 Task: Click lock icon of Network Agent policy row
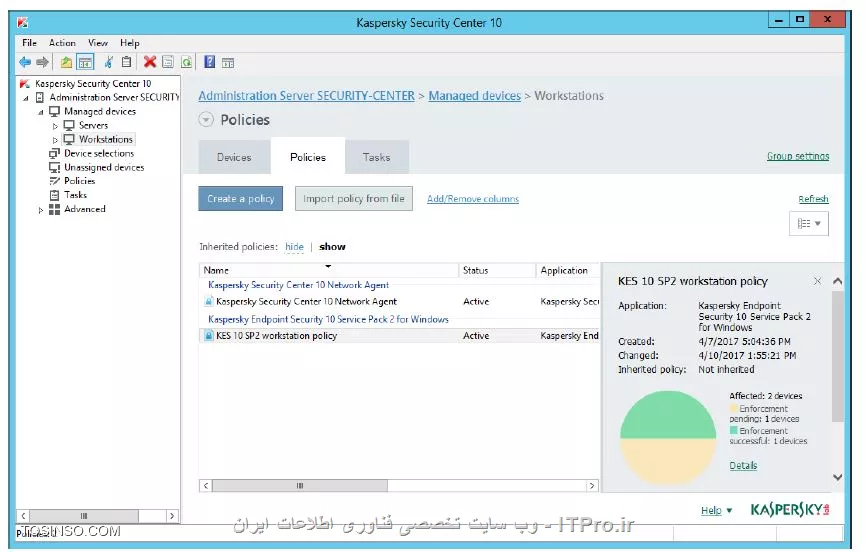tap(209, 301)
